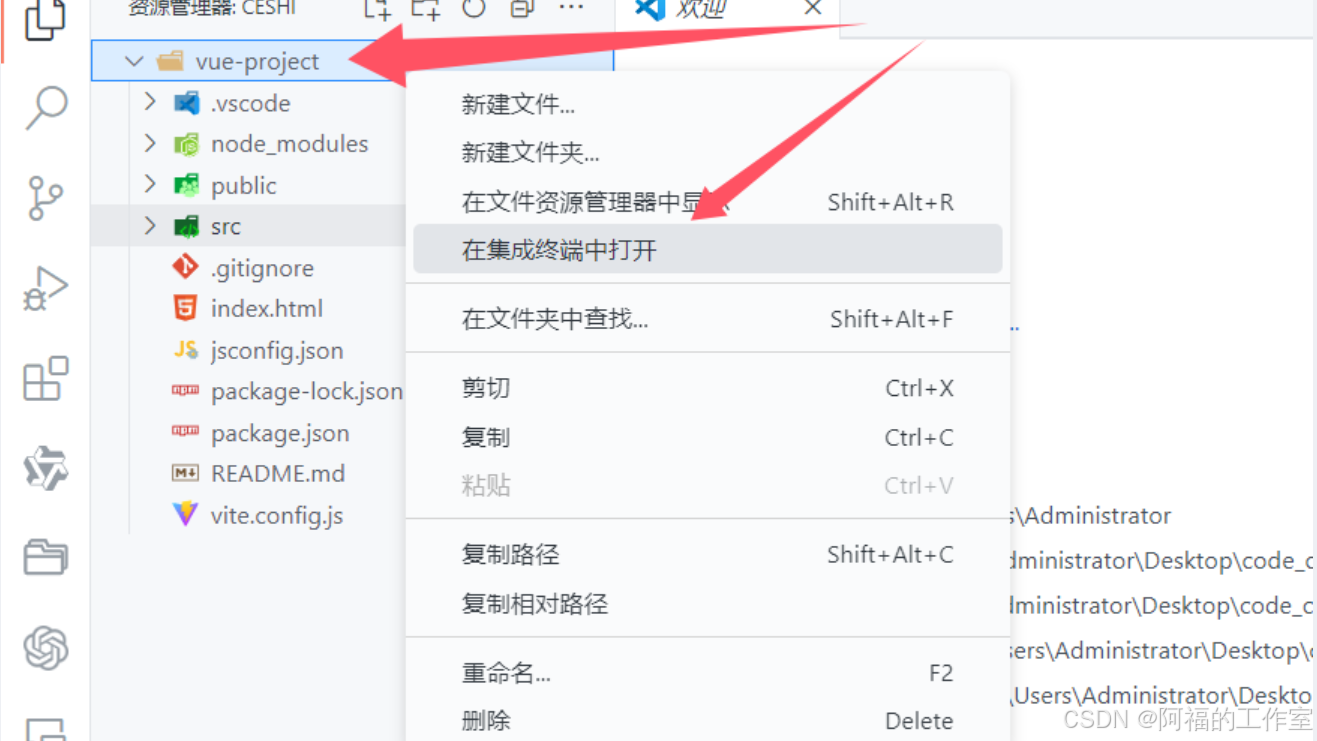
Task: Select 重命名... in the context menu
Action: 506,673
